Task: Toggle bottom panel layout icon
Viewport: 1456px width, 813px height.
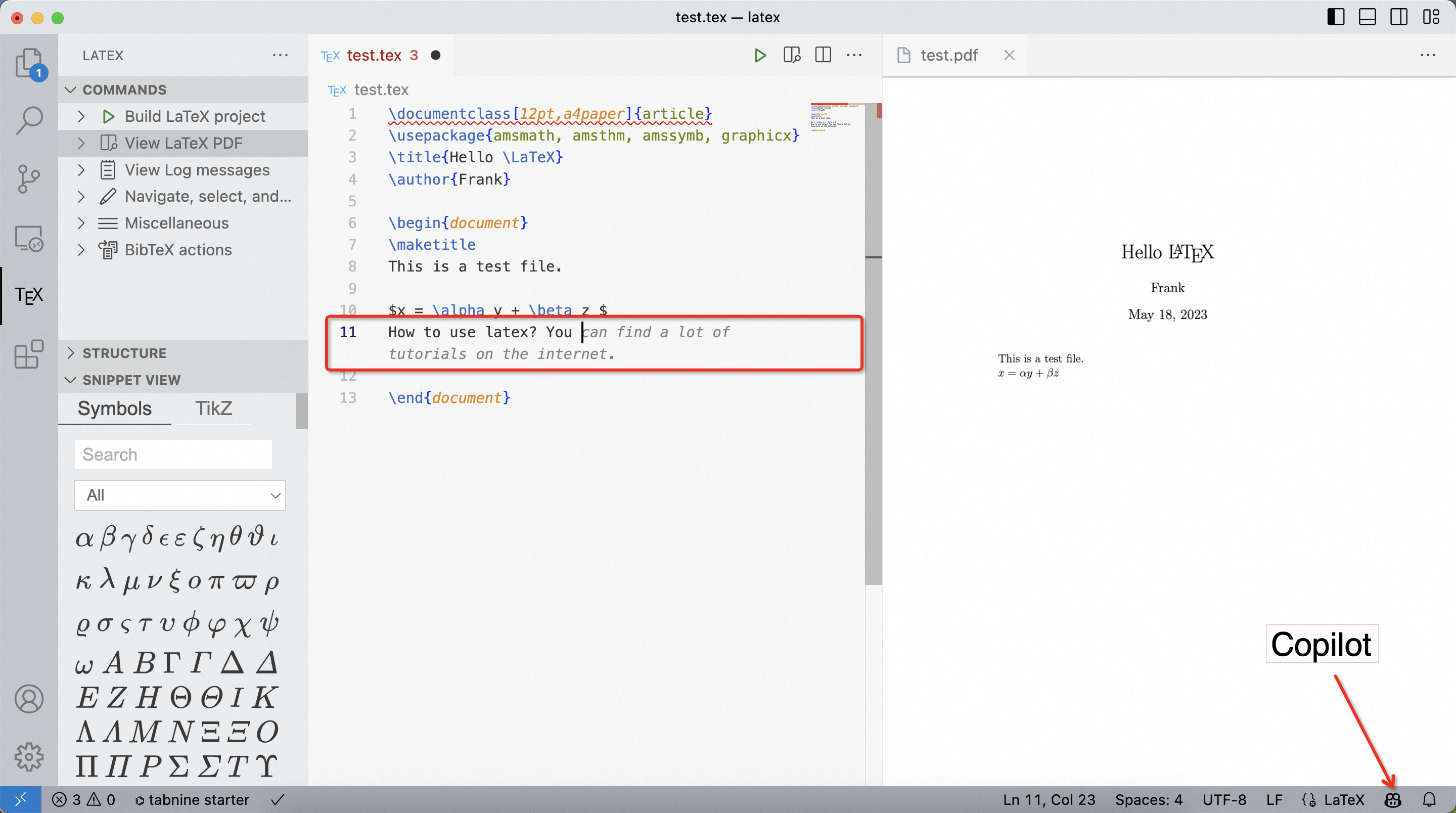Action: (1367, 18)
